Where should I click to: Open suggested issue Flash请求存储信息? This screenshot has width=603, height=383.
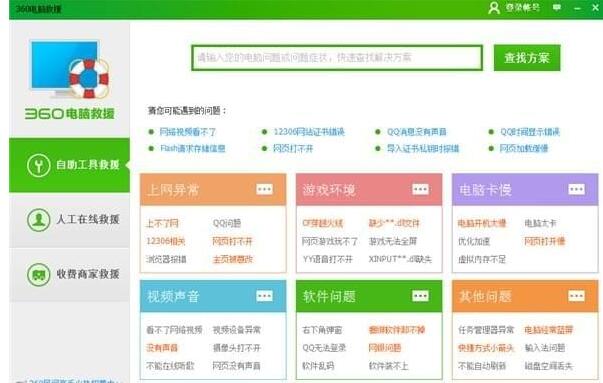pyautogui.click(x=193, y=148)
